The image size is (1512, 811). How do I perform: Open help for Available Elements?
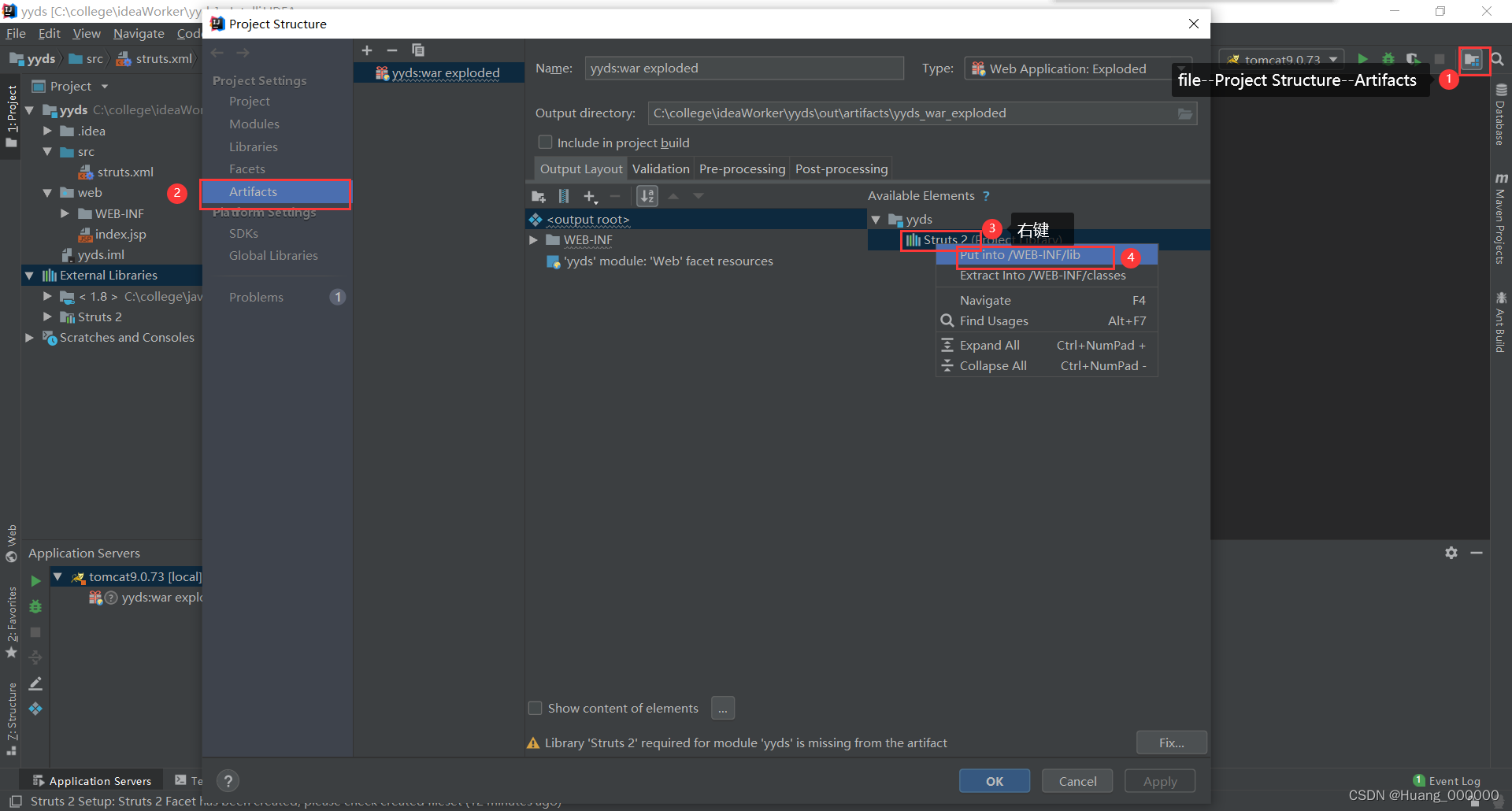click(986, 196)
